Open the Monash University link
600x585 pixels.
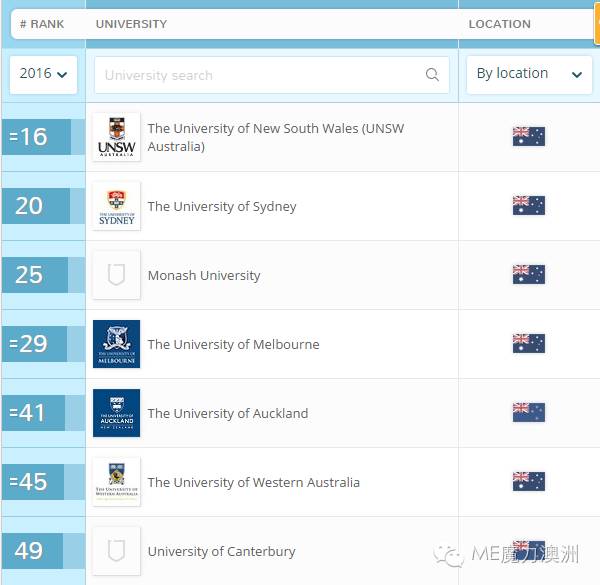pos(204,275)
